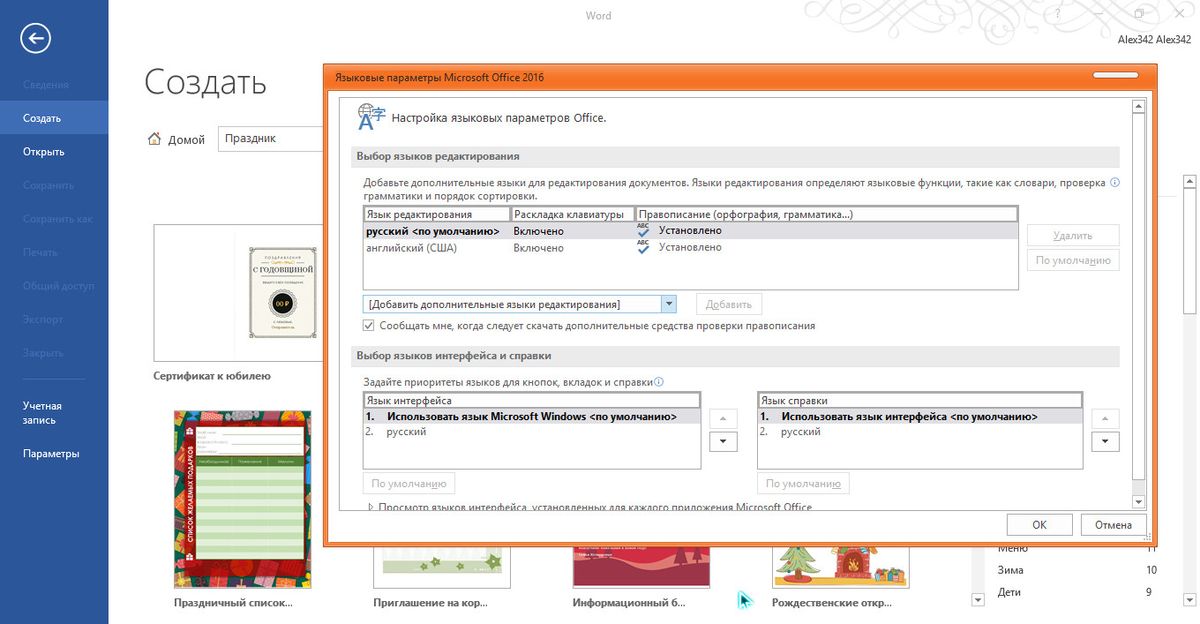This screenshot has width=1200, height=624.
Task: Click info icon beside editing languages description
Action: tap(1115, 183)
